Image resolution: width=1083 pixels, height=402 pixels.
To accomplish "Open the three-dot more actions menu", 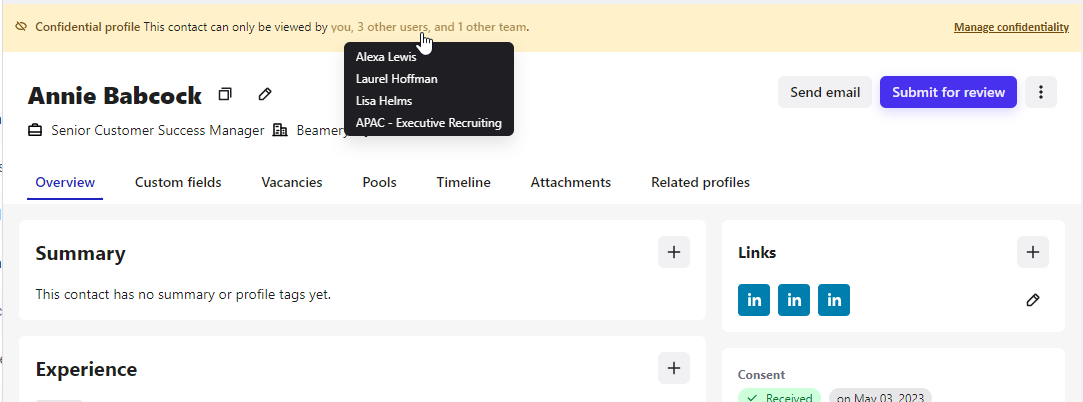I will (x=1041, y=92).
